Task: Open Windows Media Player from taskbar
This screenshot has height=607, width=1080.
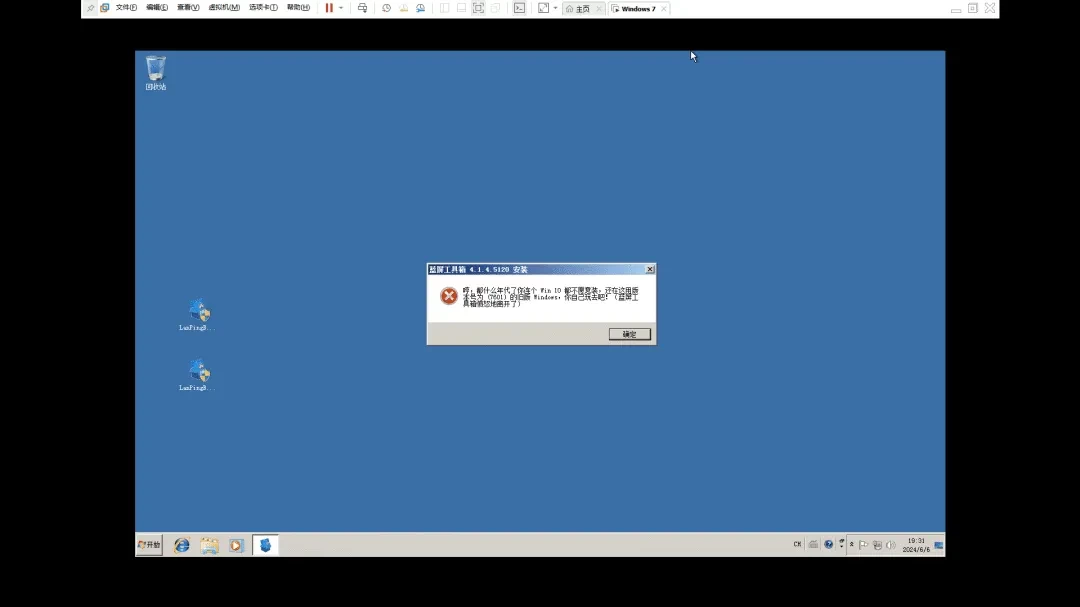Action: coord(236,545)
